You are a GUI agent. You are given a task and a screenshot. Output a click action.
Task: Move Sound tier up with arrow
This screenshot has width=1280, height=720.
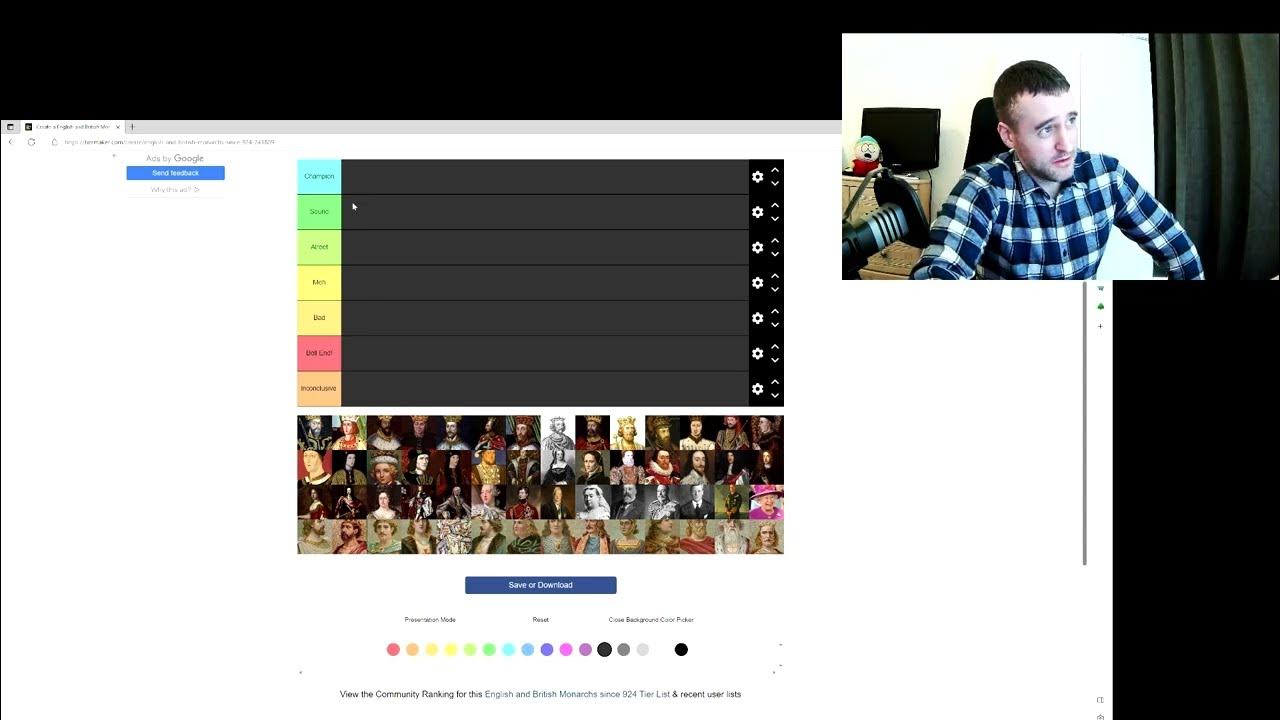(775, 205)
